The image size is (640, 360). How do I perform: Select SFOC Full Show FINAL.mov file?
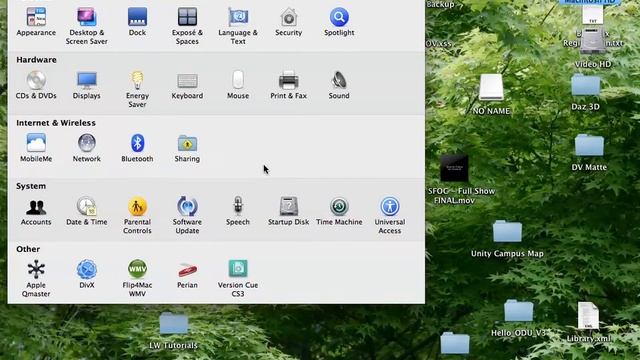coord(454,168)
